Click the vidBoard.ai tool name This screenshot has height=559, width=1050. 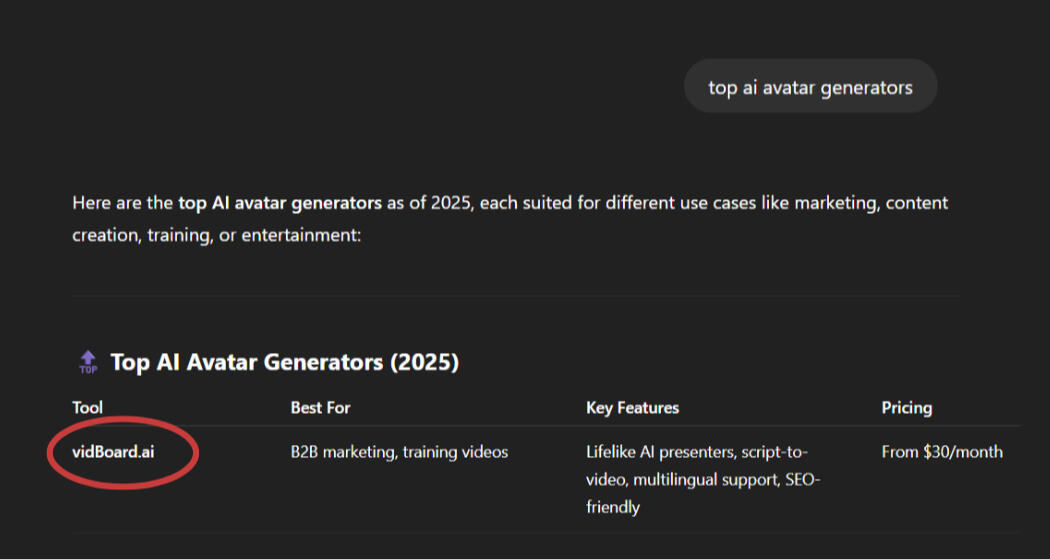point(113,452)
